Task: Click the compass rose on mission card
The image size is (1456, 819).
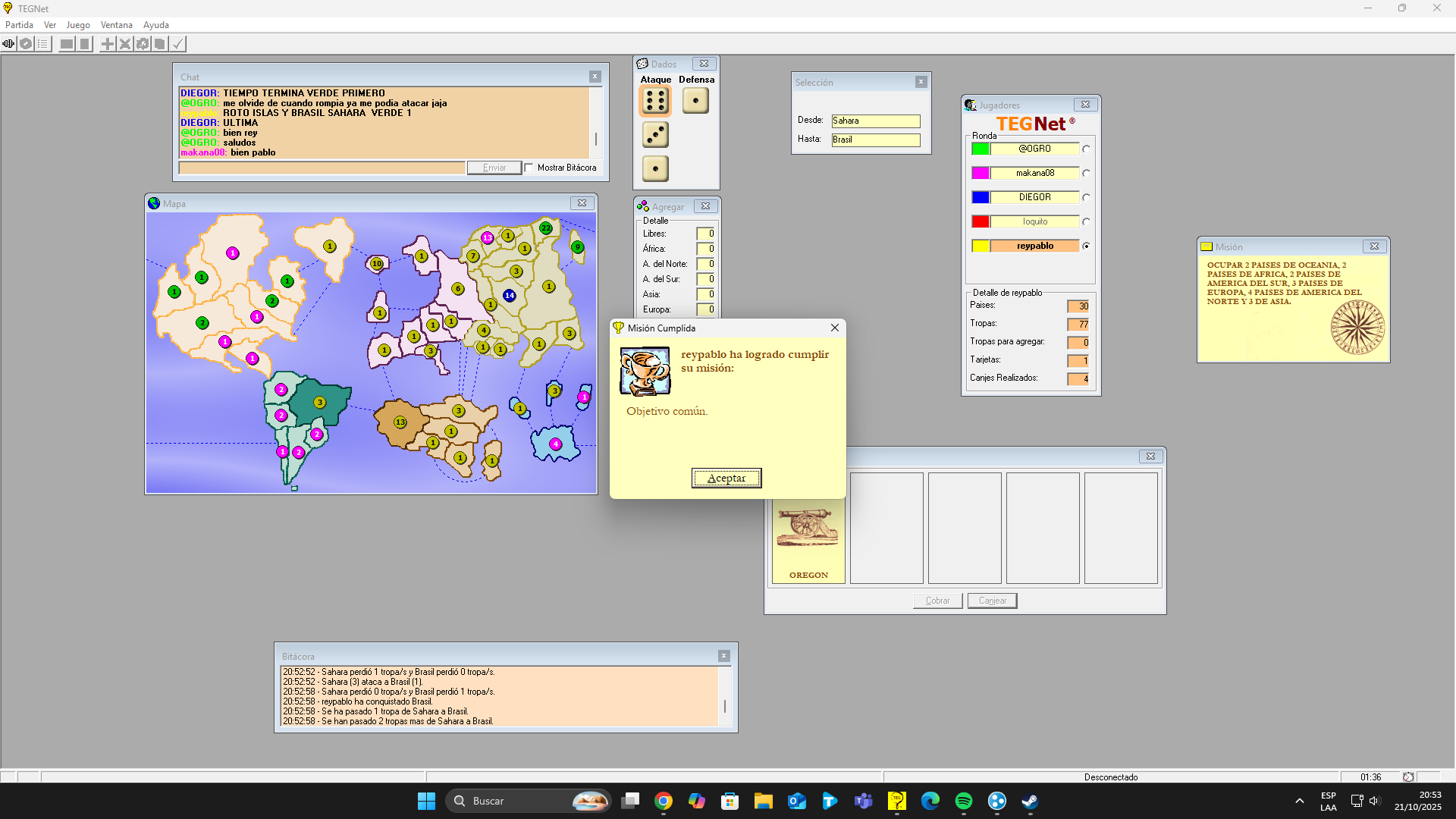Action: tap(1357, 327)
